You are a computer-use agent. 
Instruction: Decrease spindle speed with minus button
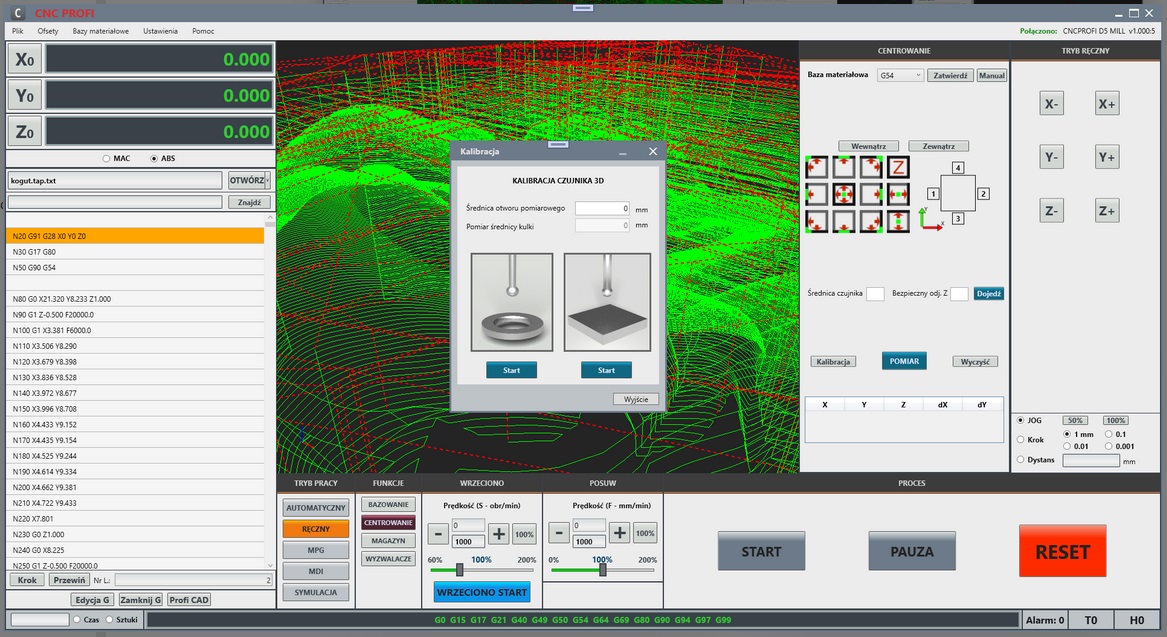pos(438,534)
